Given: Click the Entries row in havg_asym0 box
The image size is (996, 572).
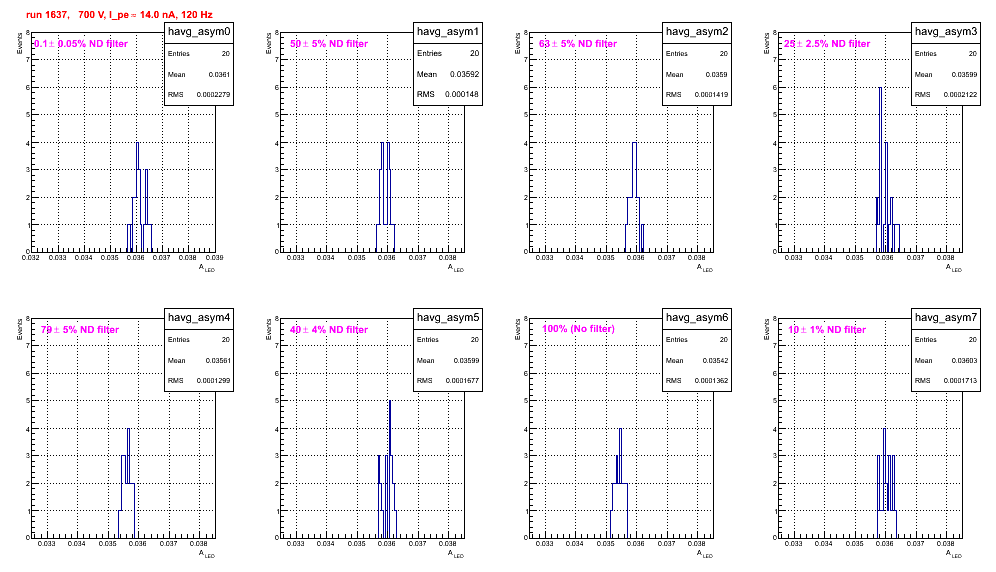Looking at the screenshot, I should click(199, 54).
